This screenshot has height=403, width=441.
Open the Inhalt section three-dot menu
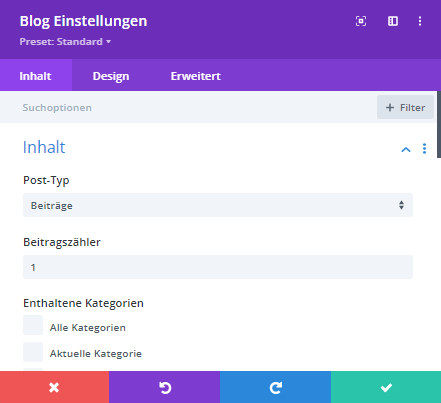(x=424, y=149)
